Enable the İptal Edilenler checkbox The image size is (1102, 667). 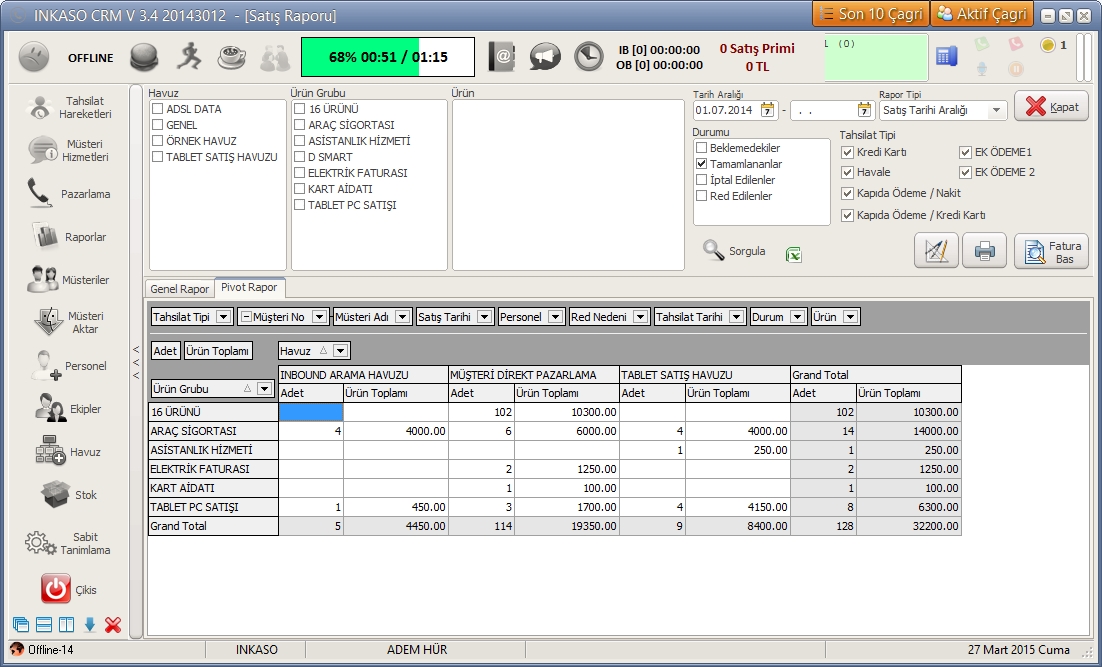pyautogui.click(x=701, y=180)
